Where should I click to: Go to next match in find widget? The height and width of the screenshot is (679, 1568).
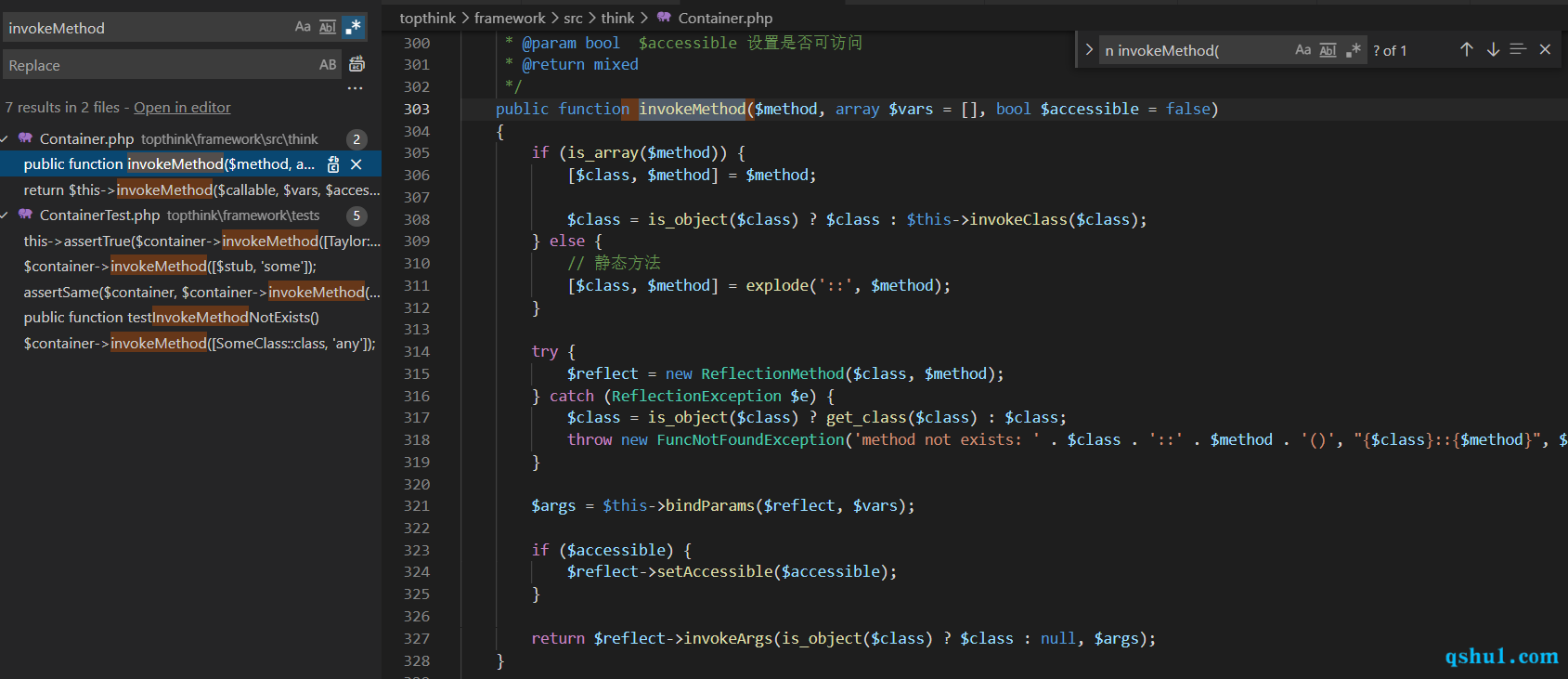click(1493, 49)
